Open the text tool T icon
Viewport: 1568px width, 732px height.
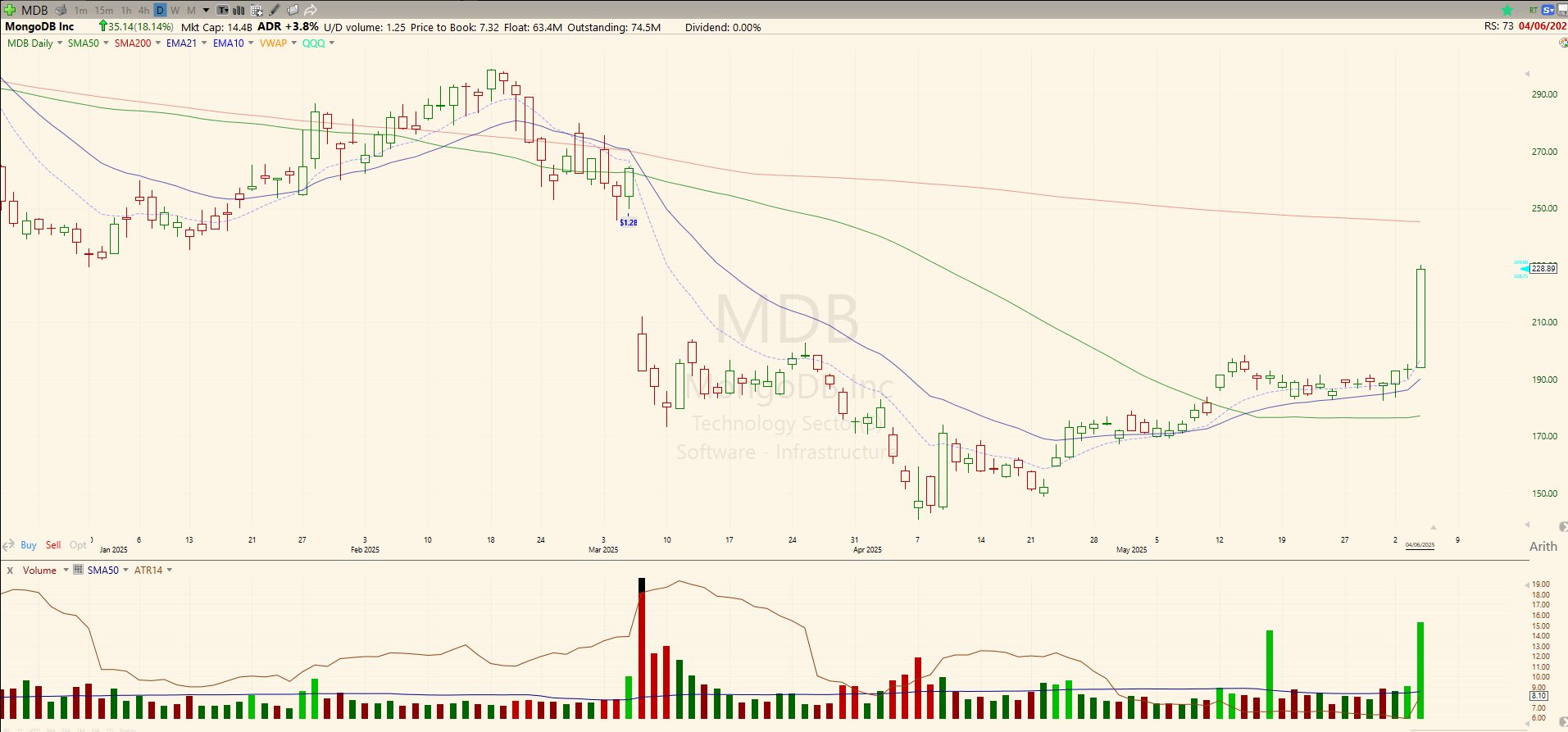tap(222, 10)
